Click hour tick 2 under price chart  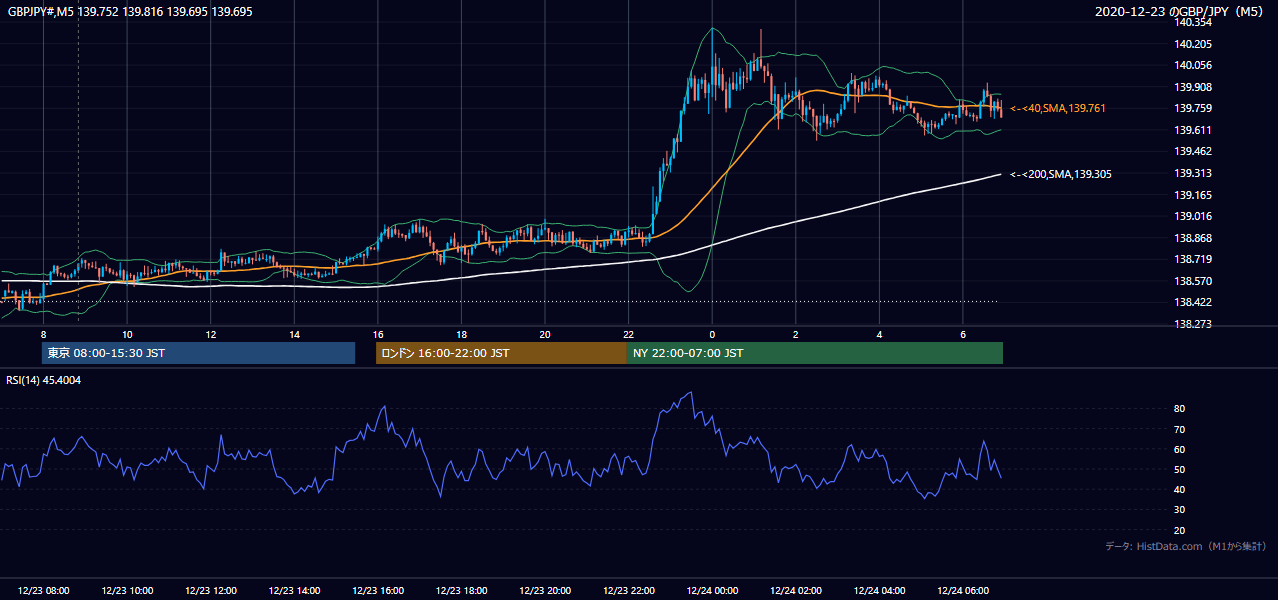tap(795, 334)
